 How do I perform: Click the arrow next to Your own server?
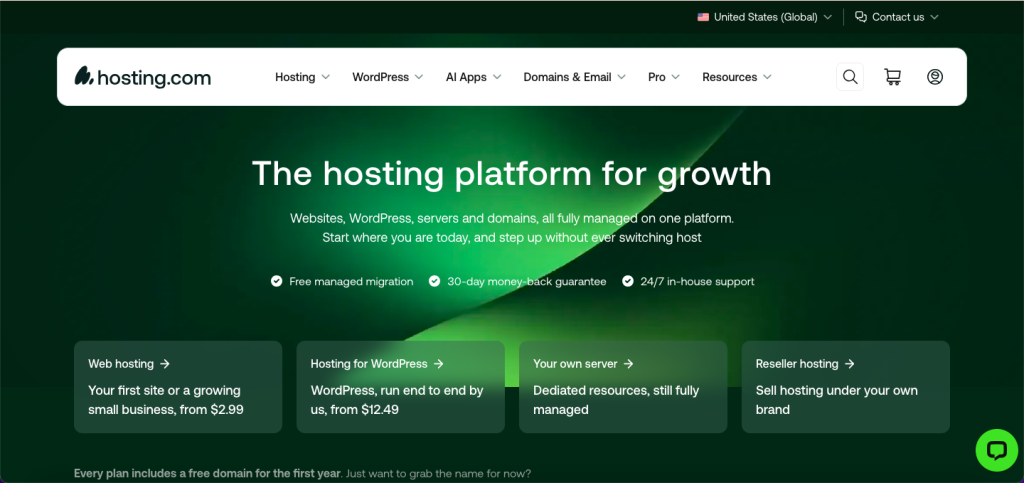(x=628, y=364)
